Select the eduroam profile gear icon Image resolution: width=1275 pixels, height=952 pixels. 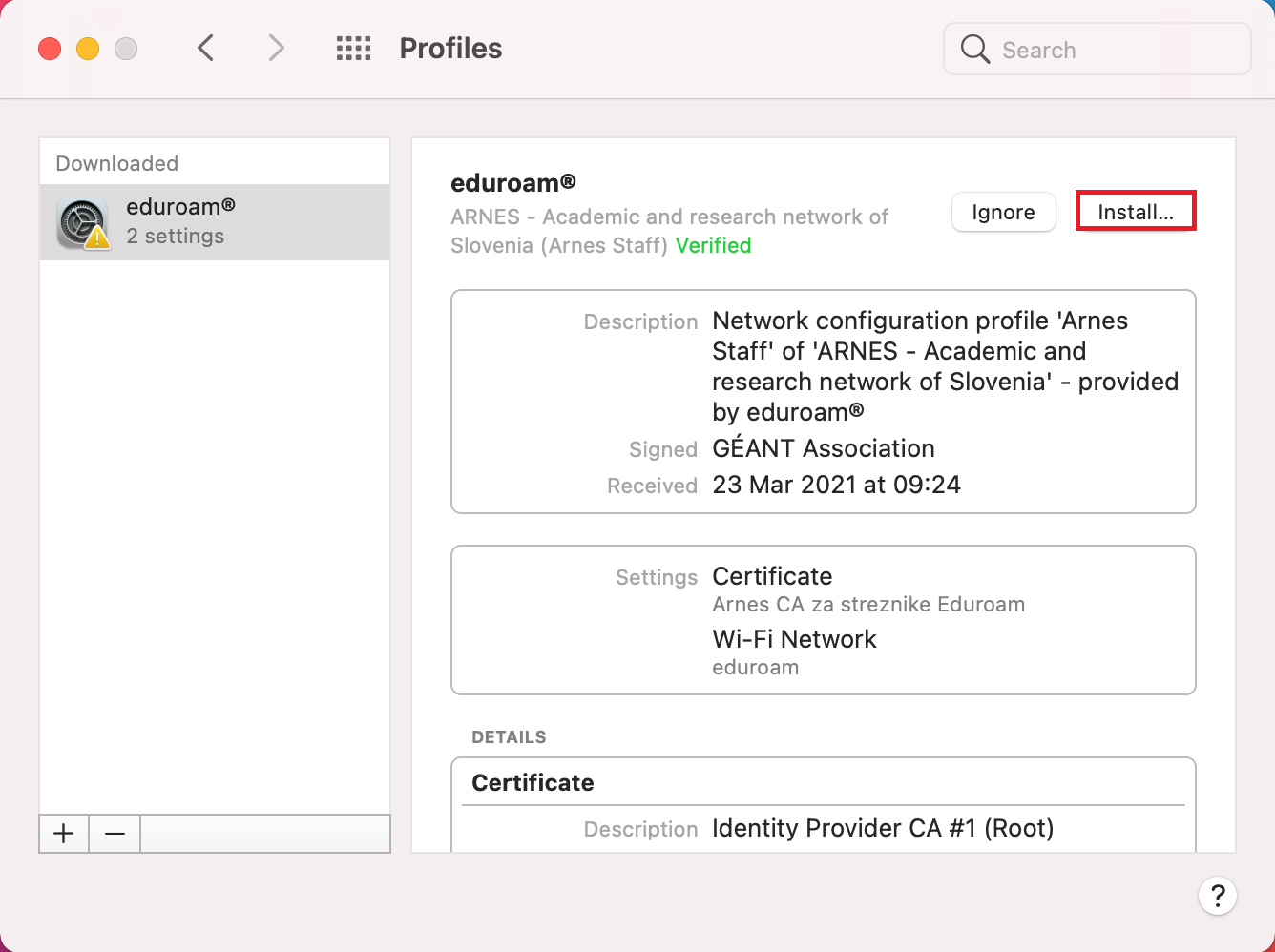pos(82,224)
